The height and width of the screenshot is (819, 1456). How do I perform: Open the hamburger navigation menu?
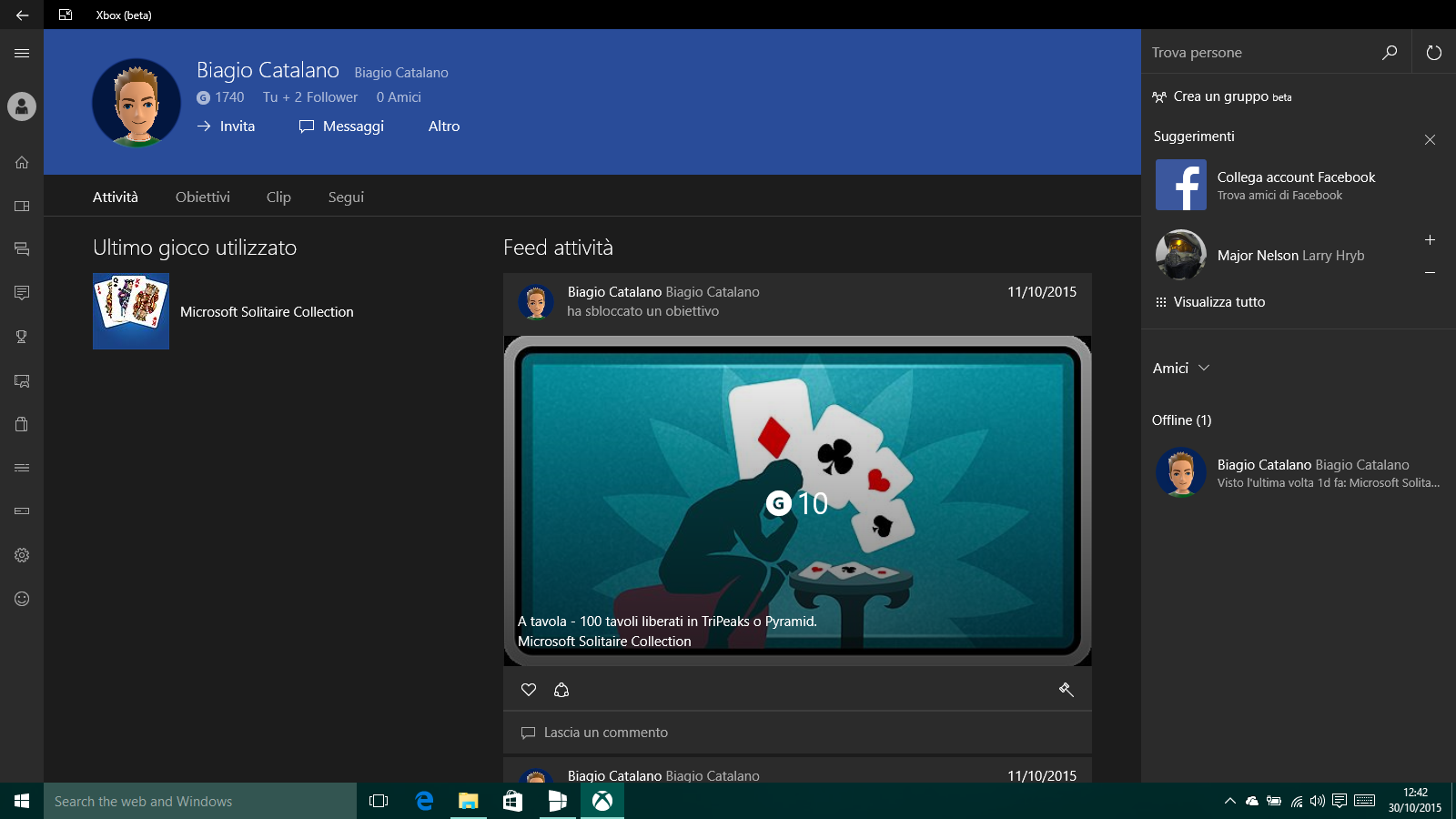click(x=22, y=53)
